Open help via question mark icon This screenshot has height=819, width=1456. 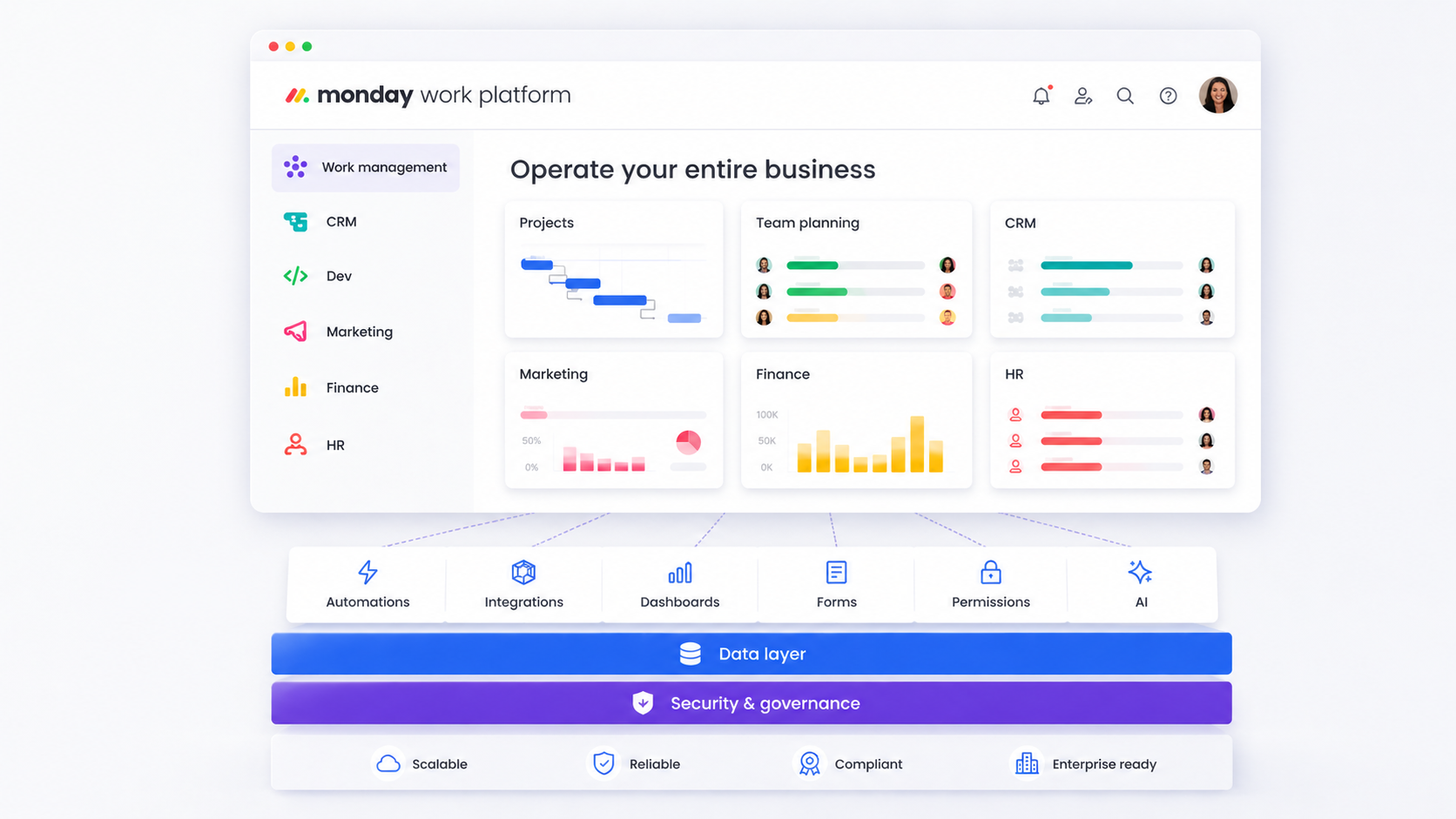pos(1168,96)
